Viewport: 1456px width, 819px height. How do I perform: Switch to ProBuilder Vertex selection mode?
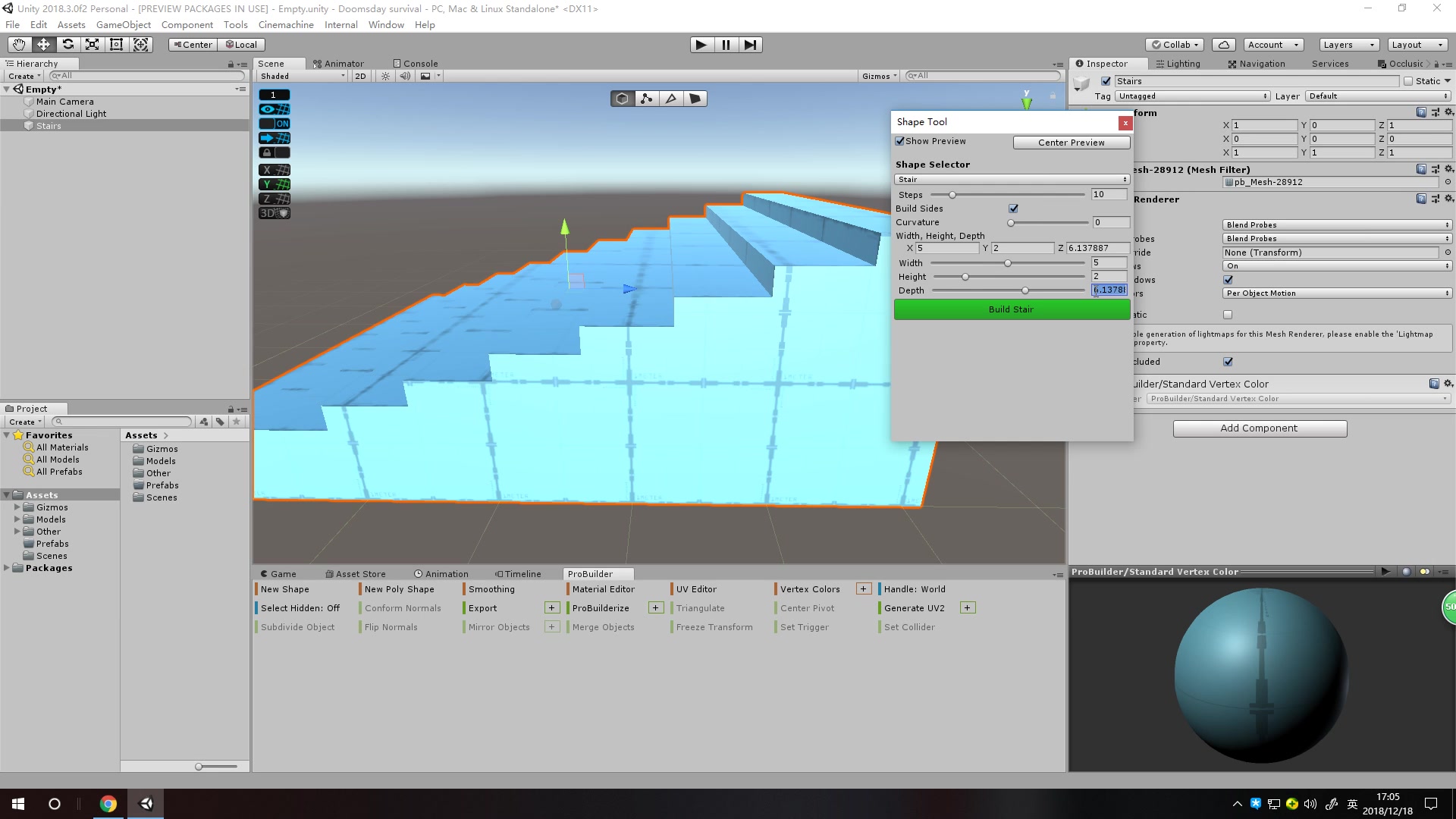(x=646, y=98)
